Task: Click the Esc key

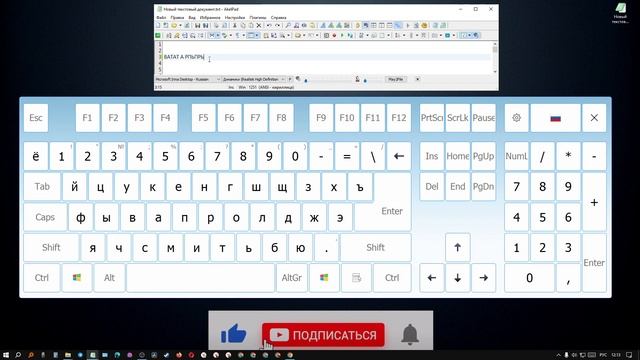Action: (36, 118)
